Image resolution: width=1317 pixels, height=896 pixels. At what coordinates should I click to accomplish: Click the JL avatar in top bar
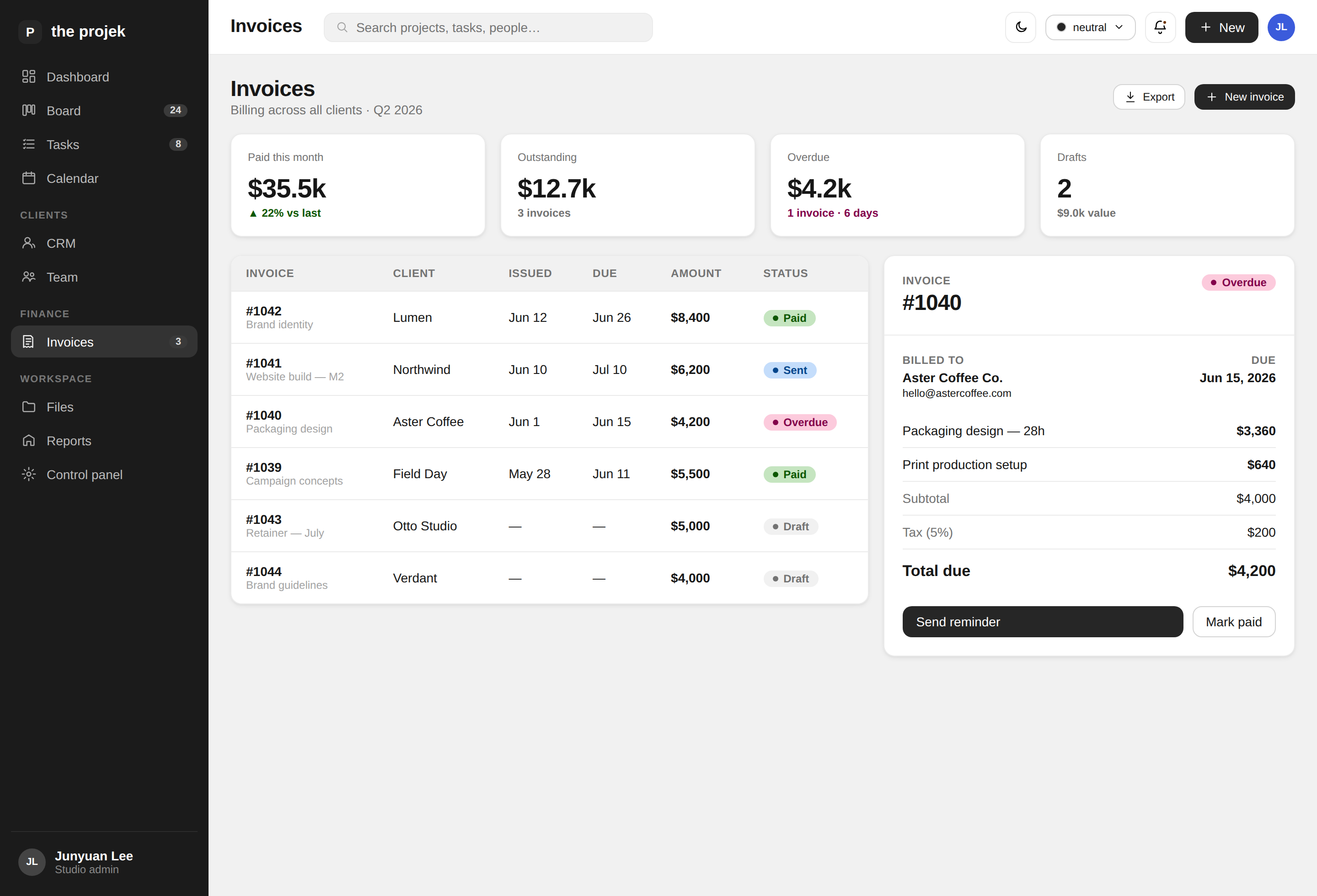click(1281, 27)
